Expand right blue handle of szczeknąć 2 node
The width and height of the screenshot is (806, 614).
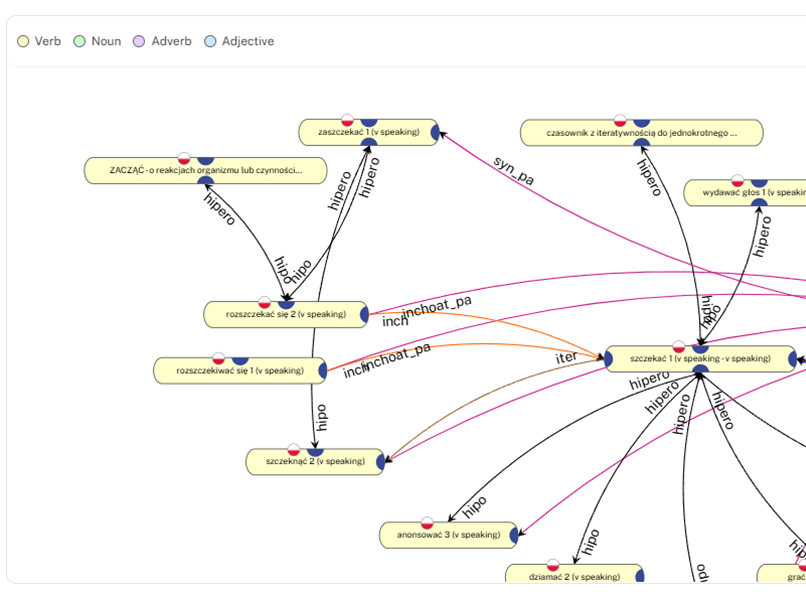pyautogui.click(x=381, y=462)
